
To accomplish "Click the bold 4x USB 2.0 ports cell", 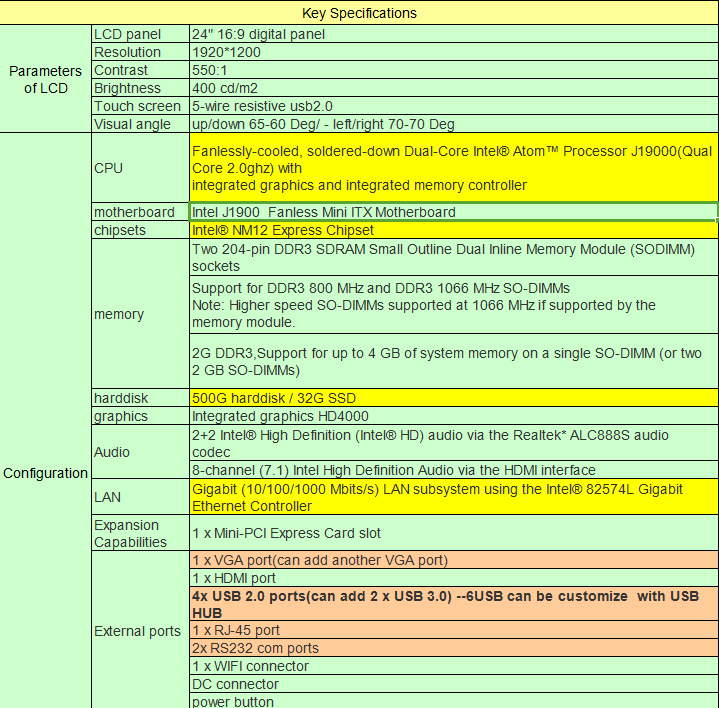I will (x=454, y=604).
